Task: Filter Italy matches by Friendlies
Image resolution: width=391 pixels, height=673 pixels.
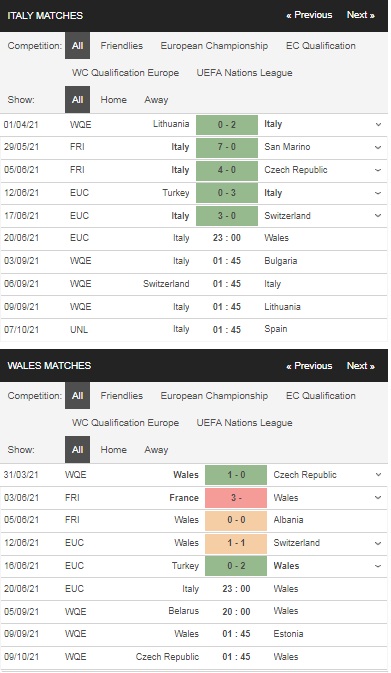Action: pyautogui.click(x=121, y=45)
